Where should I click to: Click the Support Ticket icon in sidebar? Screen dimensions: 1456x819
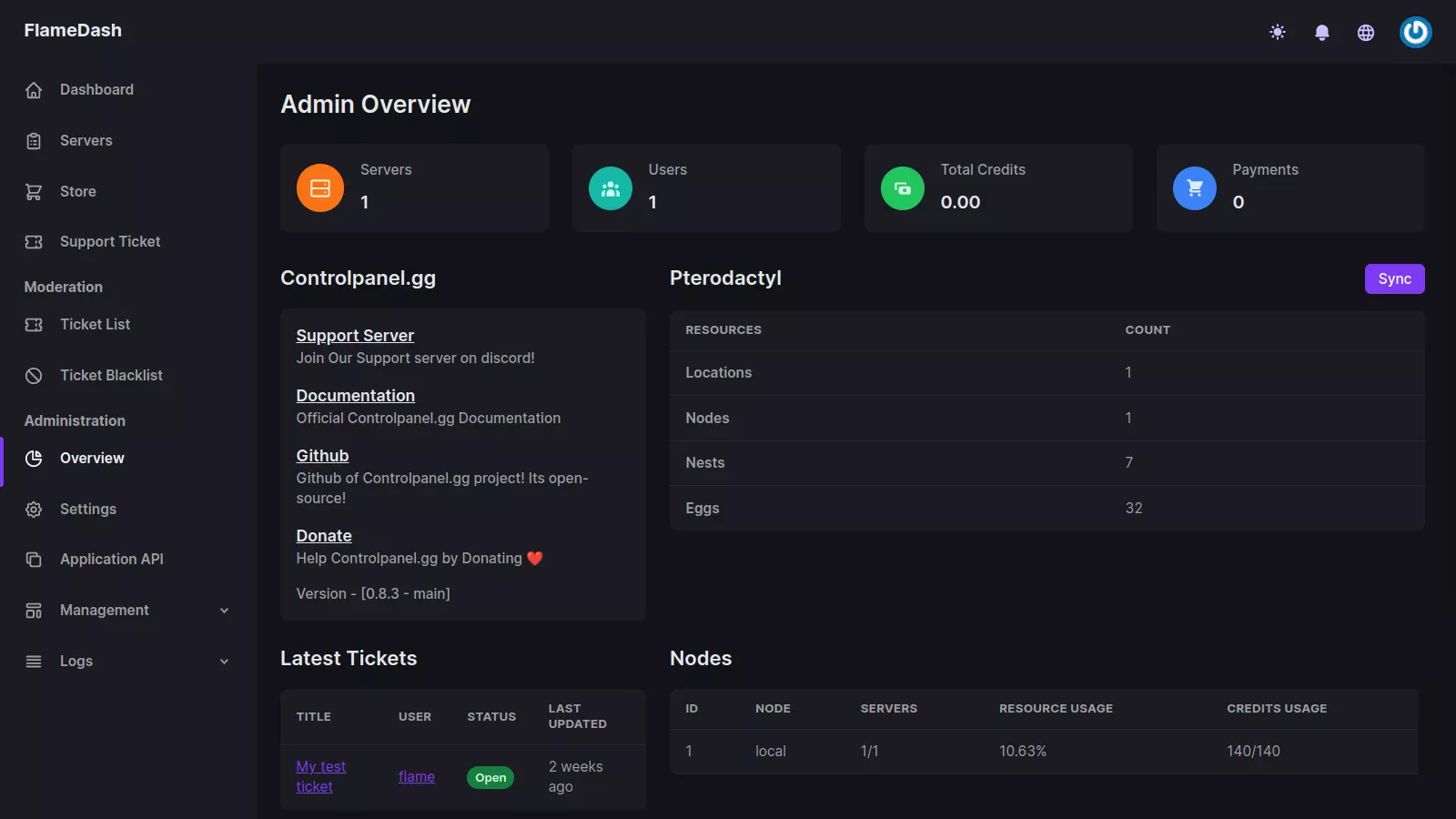[x=34, y=242]
